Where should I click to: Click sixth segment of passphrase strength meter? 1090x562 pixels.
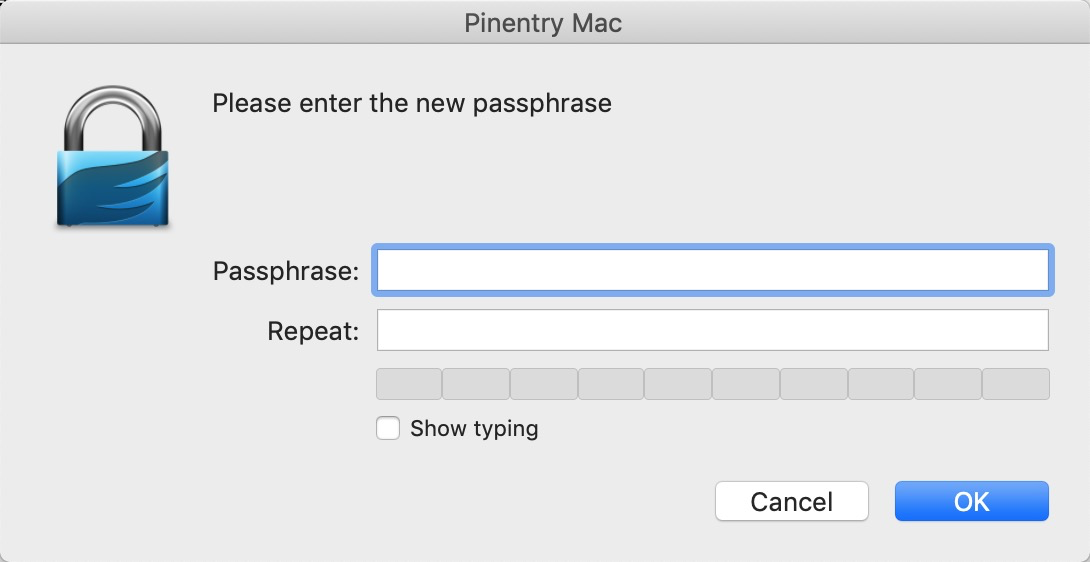[x=746, y=384]
